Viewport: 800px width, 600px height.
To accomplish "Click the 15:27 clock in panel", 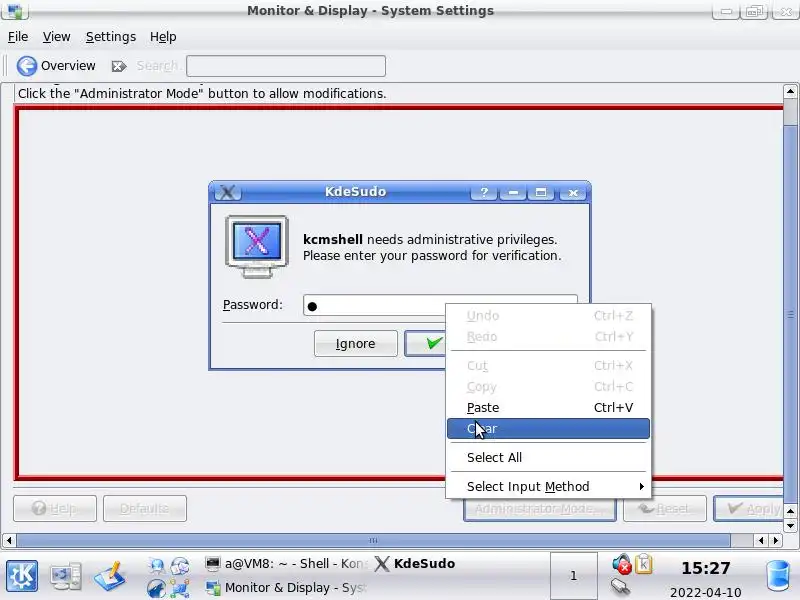I will coord(706,568).
